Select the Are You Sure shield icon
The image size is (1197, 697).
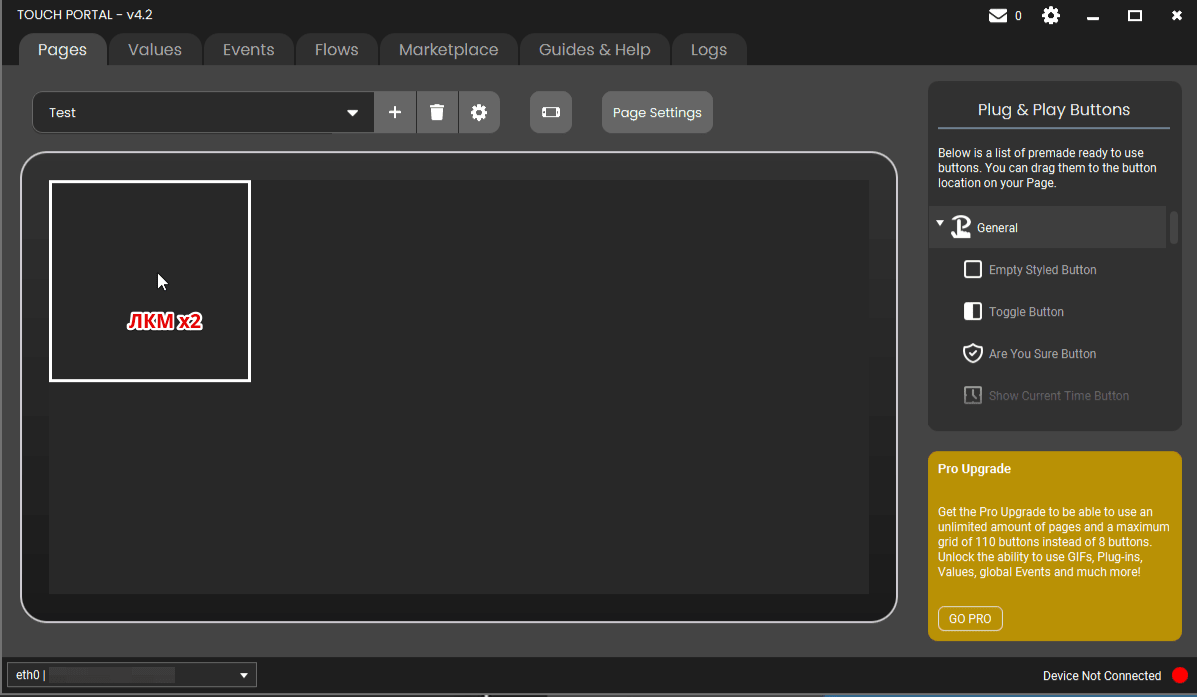point(973,353)
